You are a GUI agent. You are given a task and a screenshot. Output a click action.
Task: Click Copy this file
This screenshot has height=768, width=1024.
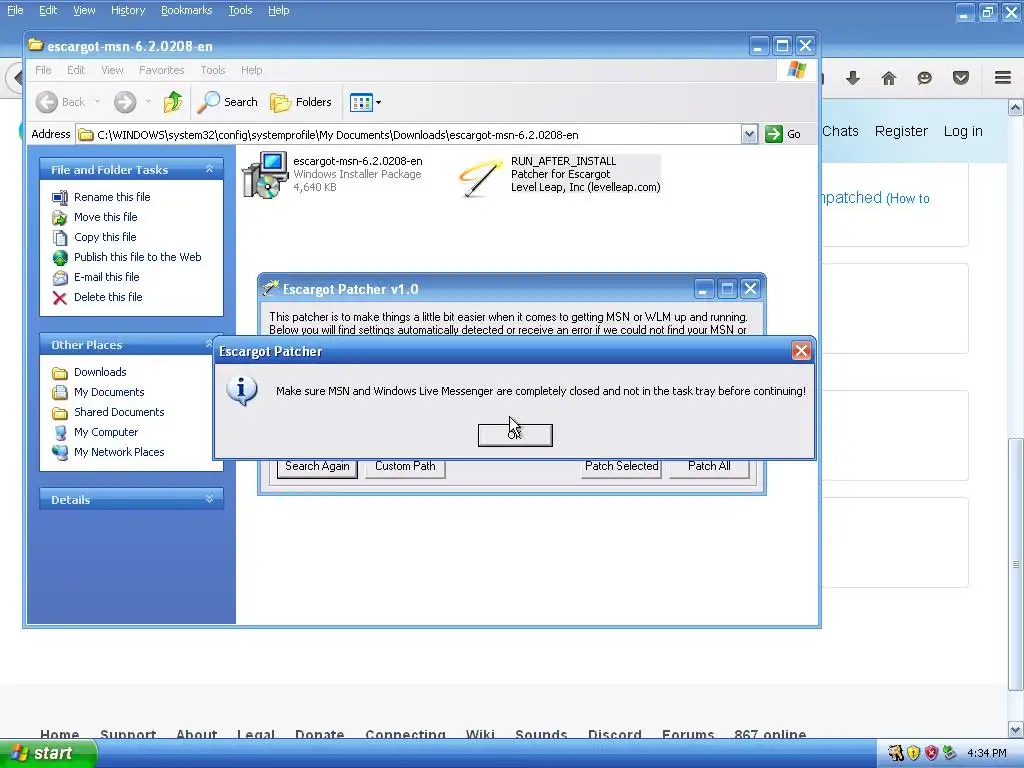pyautogui.click(x=105, y=237)
